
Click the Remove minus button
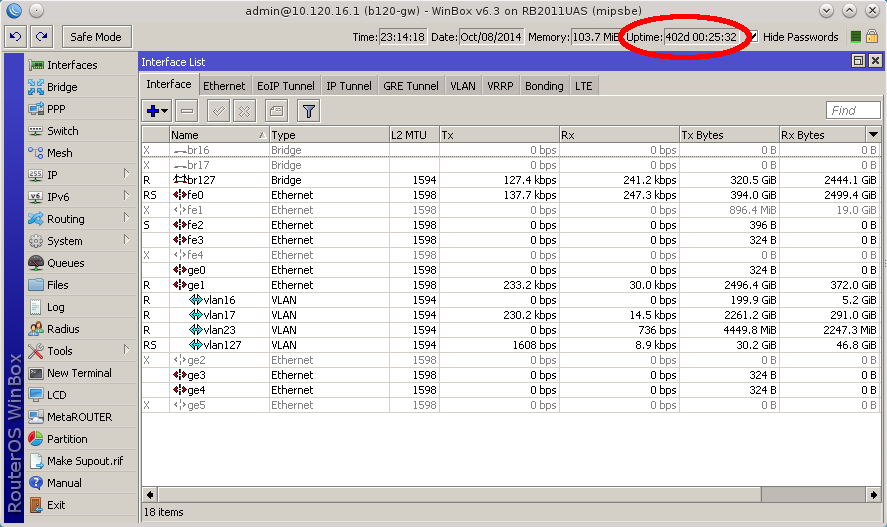(x=187, y=111)
